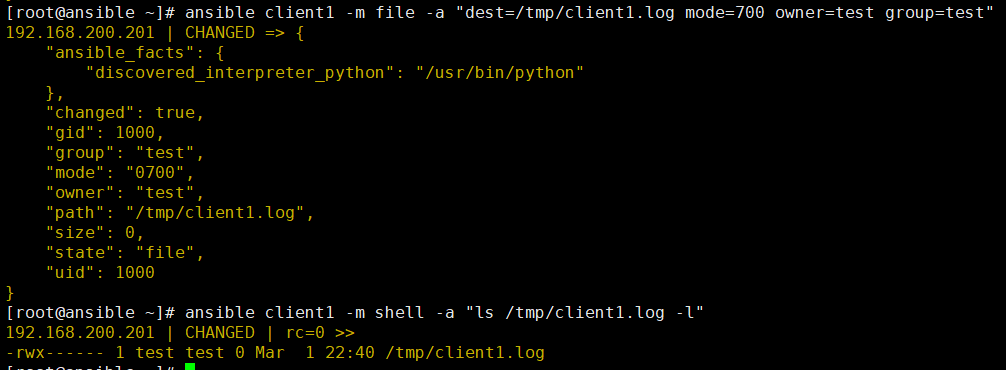Click the "changed": true line
Viewport: 1006px width, 370px height.
pyautogui.click(x=125, y=113)
